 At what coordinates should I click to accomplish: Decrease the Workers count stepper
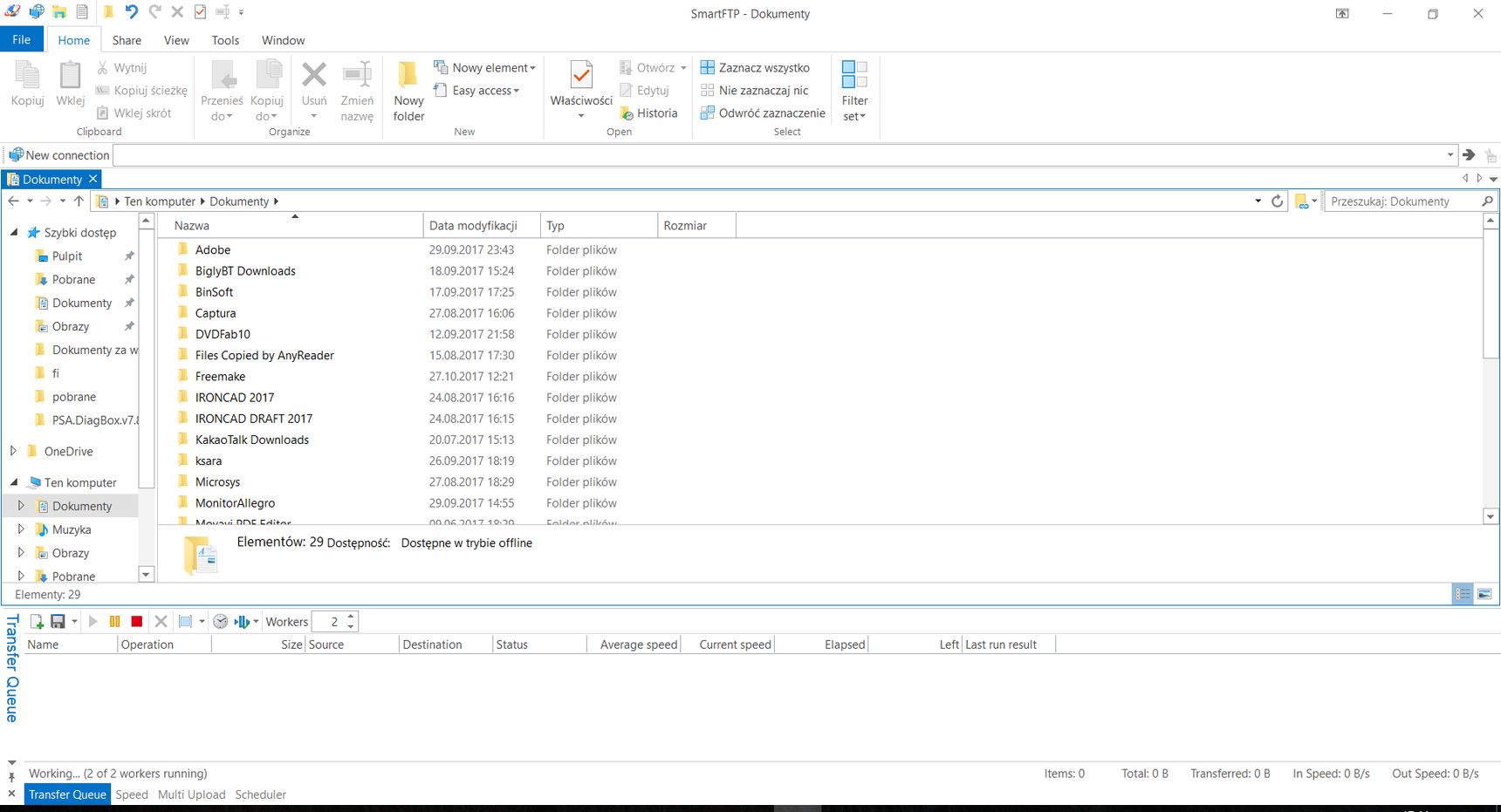tap(351, 626)
